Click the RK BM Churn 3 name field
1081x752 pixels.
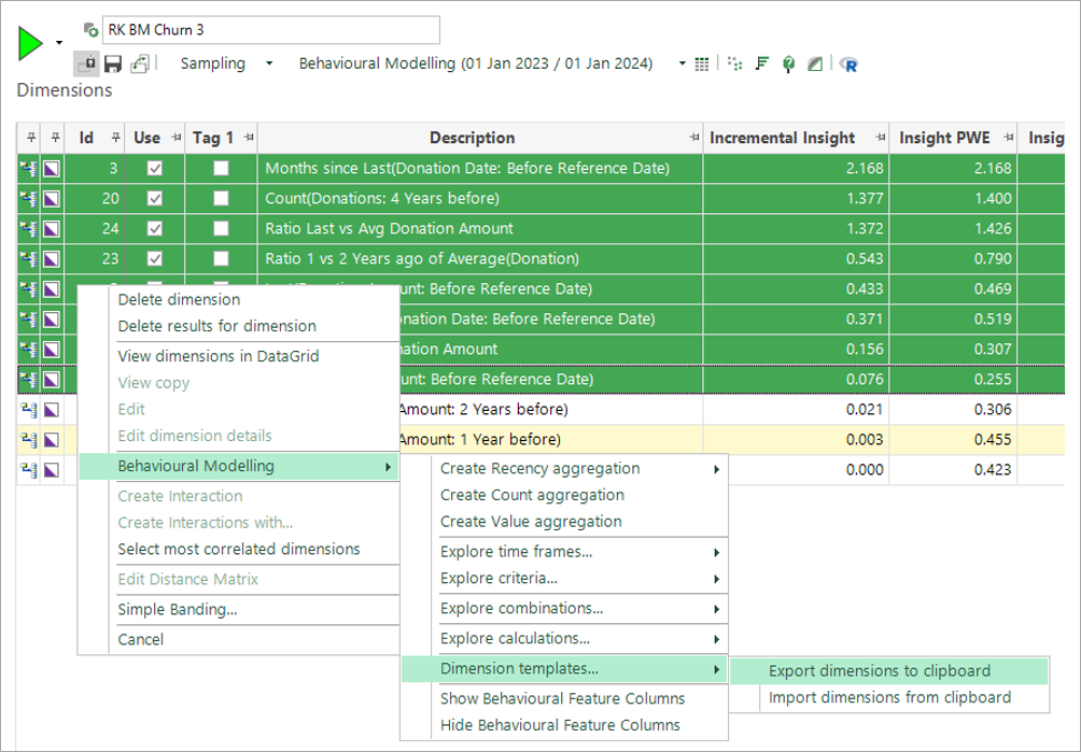point(270,30)
